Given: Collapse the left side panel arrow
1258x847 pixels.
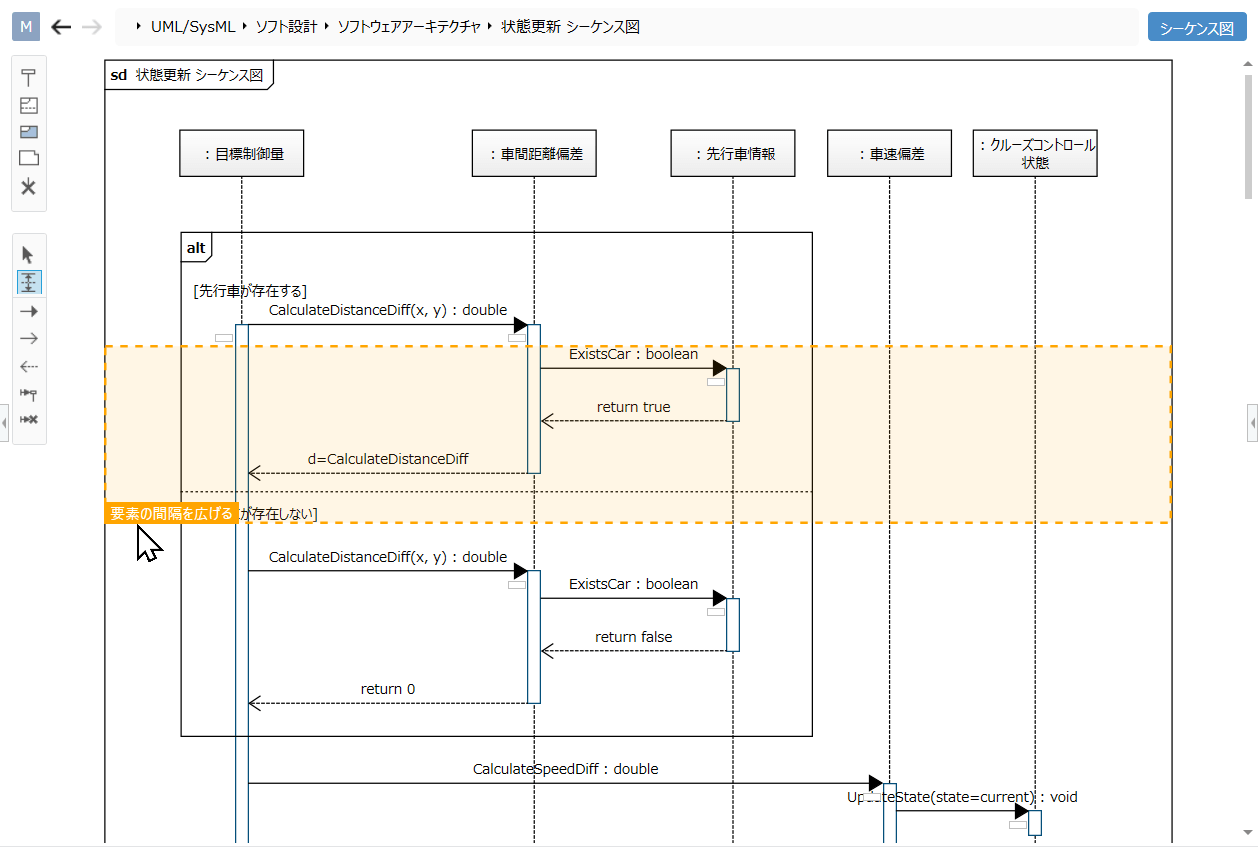Looking at the screenshot, I should coord(5,422).
